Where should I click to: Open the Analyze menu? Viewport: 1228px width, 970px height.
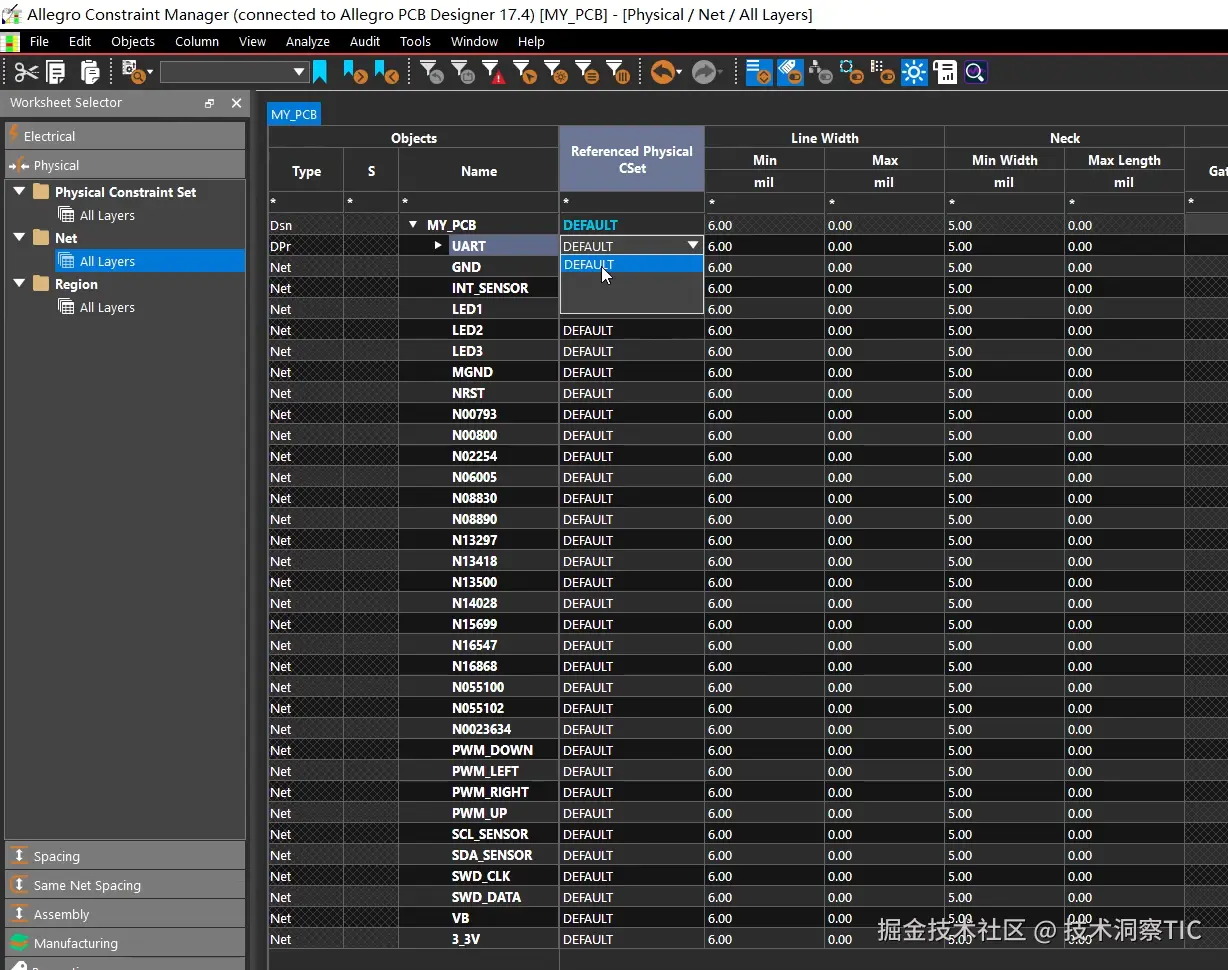click(x=308, y=41)
